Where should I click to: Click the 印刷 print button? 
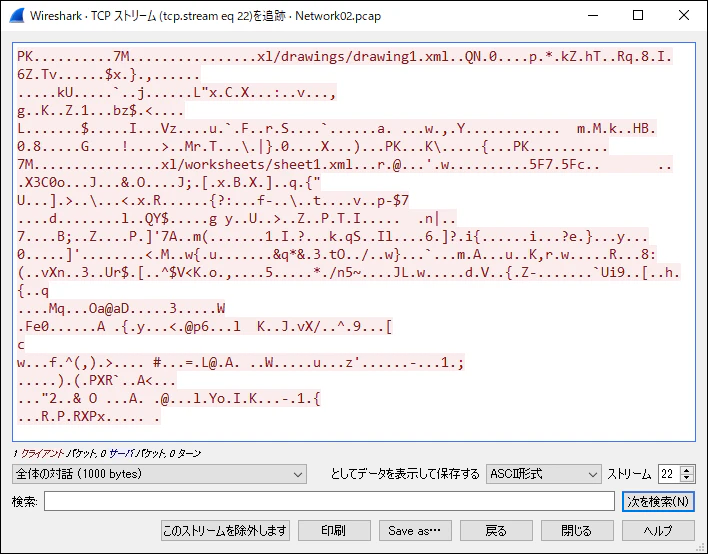click(334, 531)
